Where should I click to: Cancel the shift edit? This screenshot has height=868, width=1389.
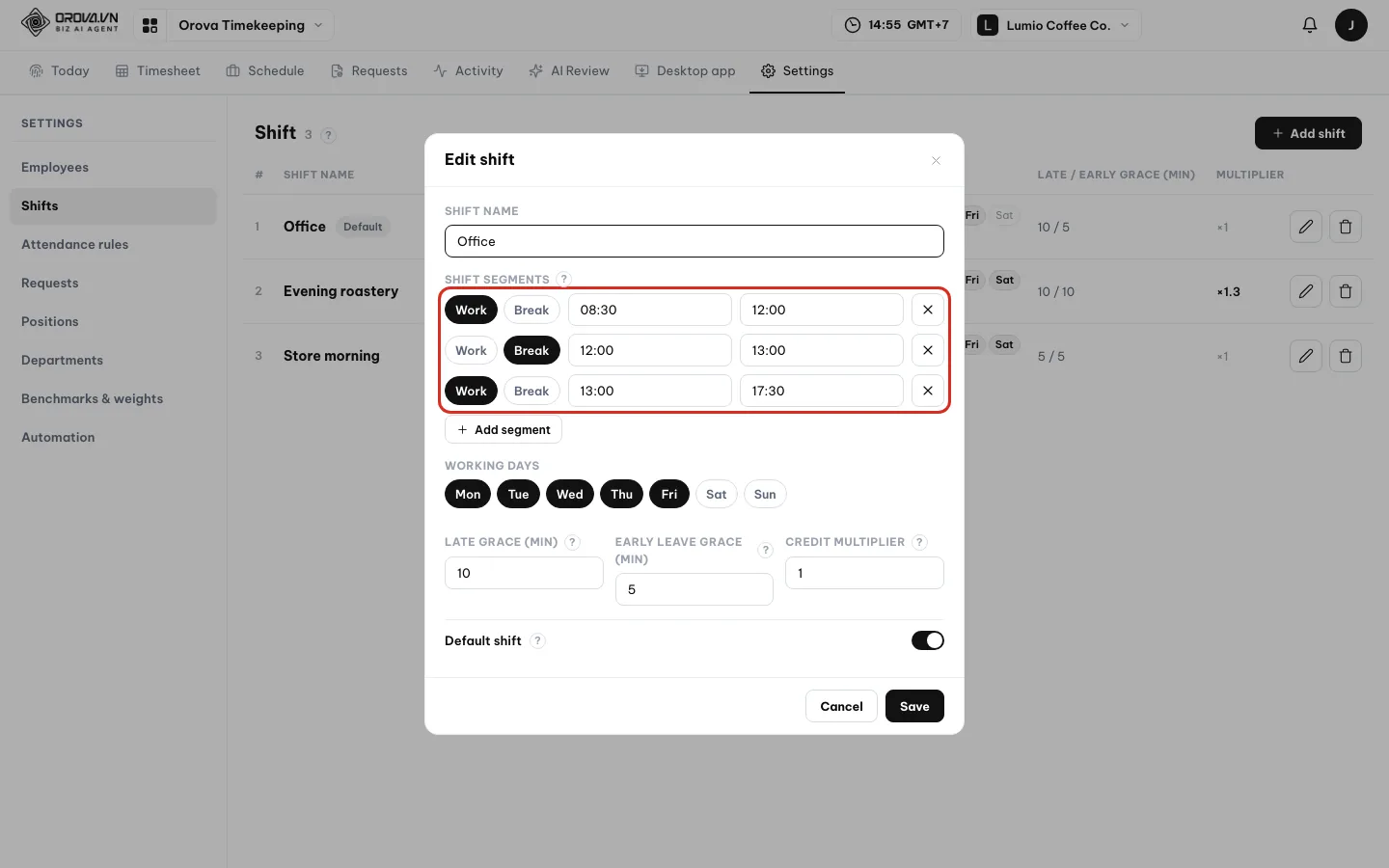pos(841,706)
